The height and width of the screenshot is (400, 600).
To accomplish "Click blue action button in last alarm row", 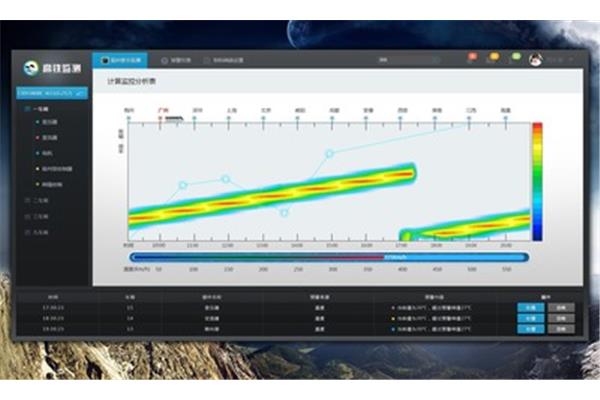I will (531, 329).
